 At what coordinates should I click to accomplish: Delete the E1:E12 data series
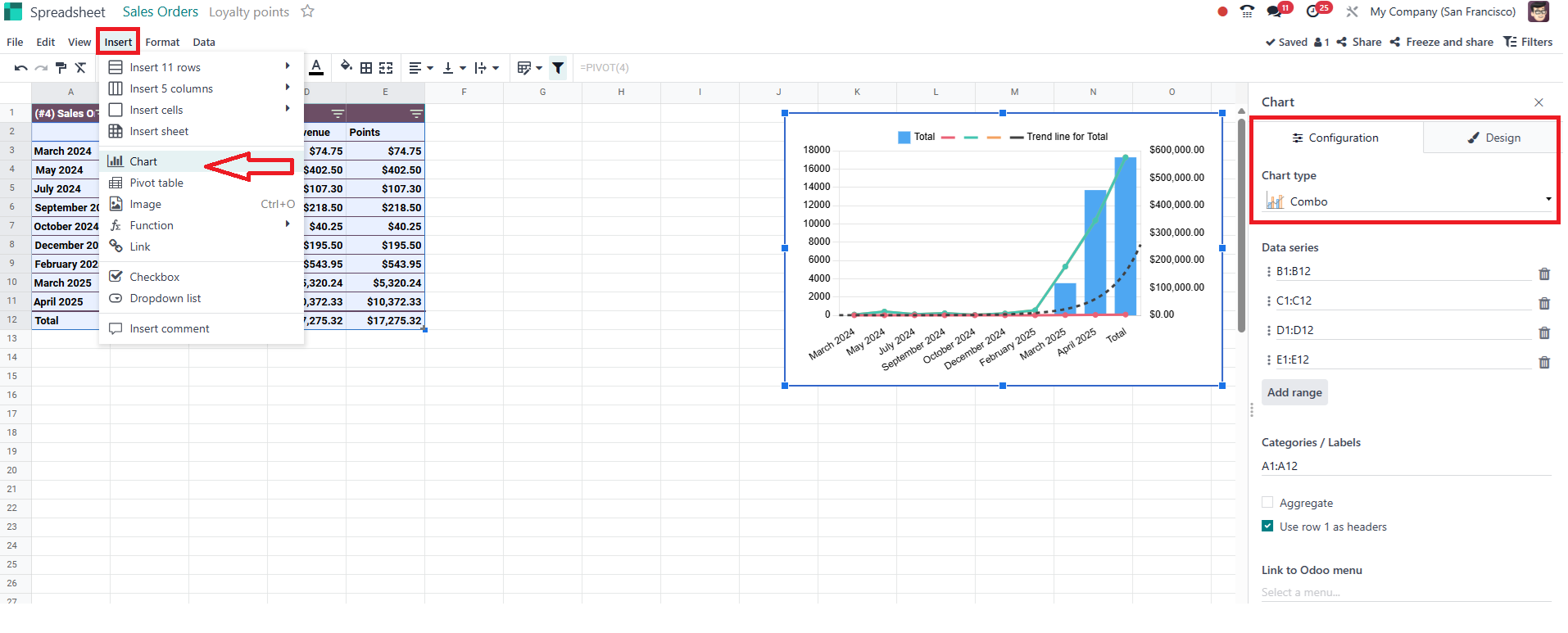click(1544, 362)
